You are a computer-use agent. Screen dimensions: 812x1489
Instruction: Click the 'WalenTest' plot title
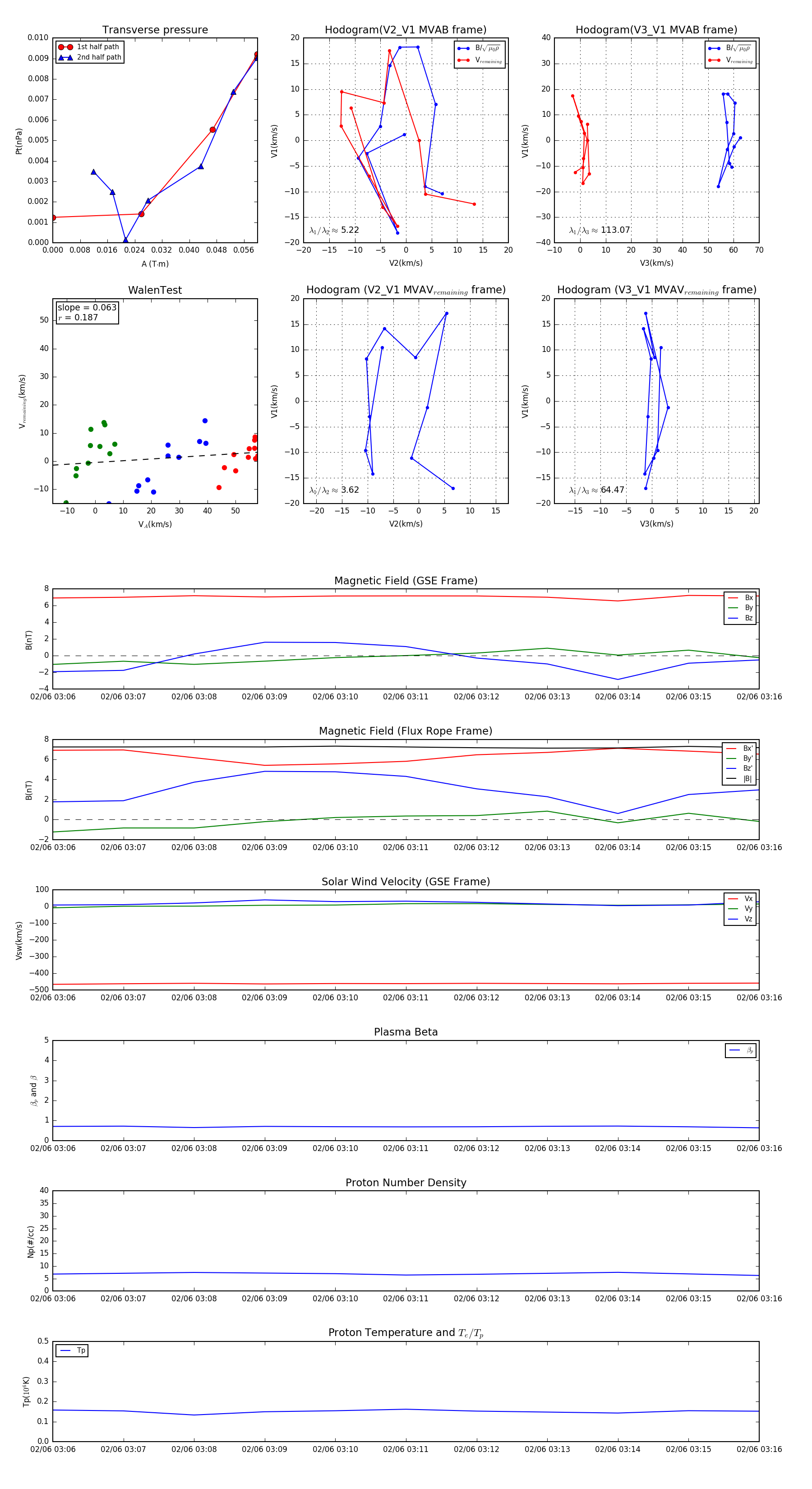(155, 290)
